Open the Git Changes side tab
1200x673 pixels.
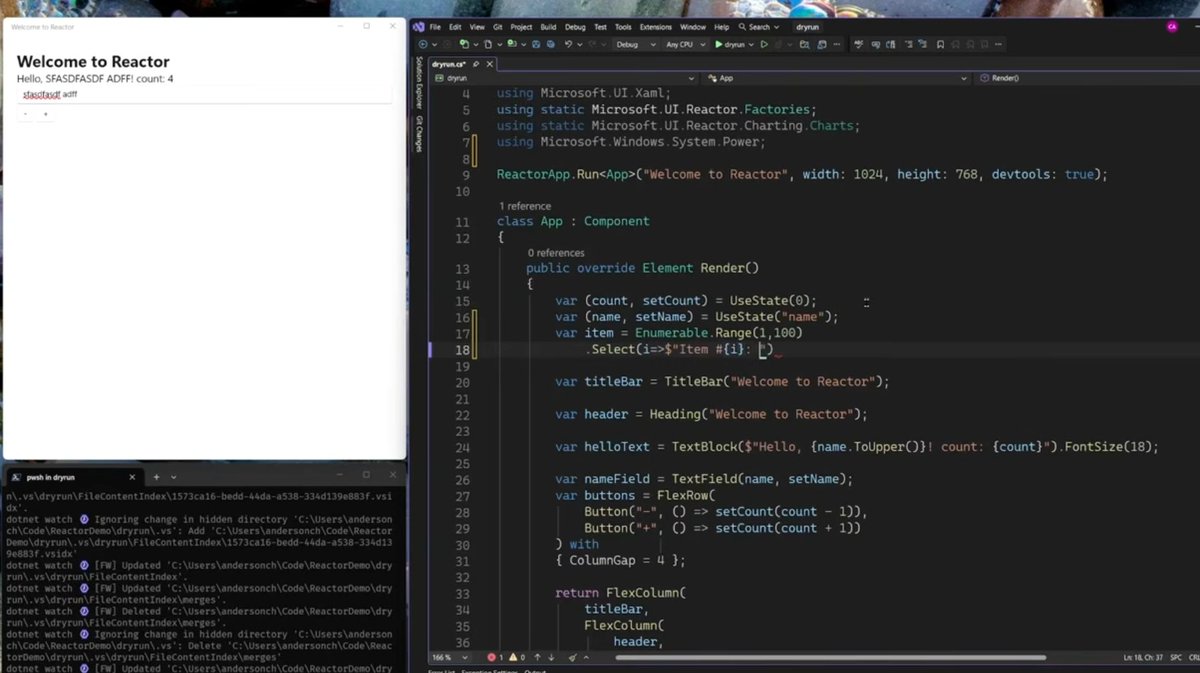coord(419,134)
